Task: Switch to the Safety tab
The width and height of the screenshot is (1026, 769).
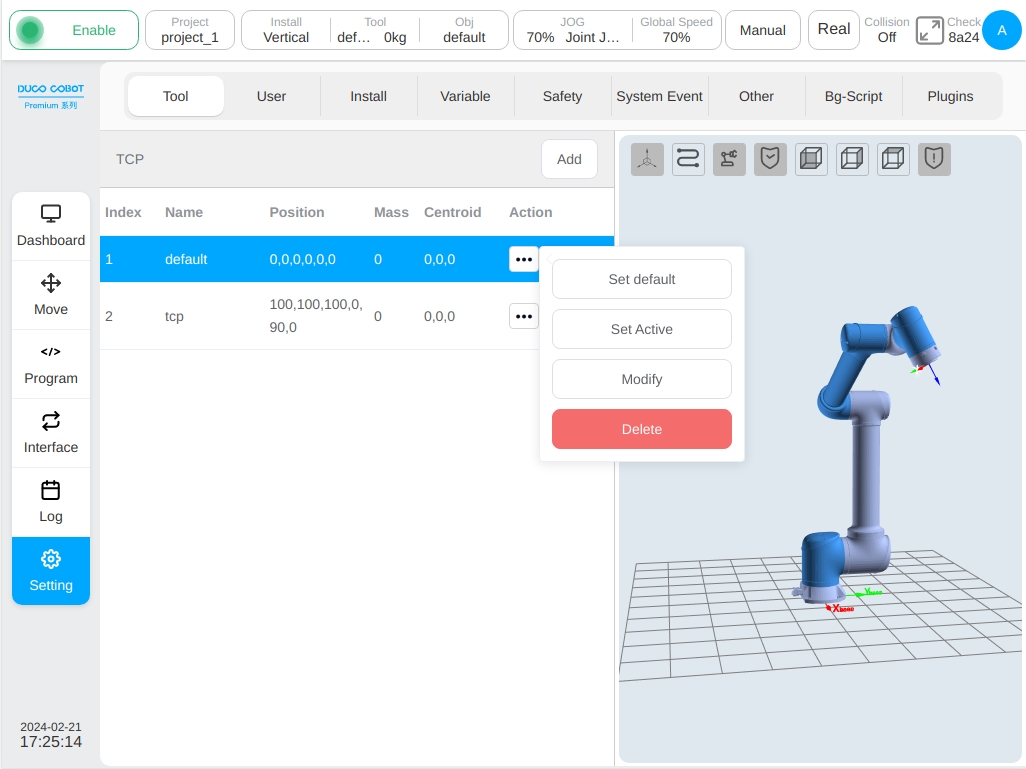Action: (x=562, y=96)
